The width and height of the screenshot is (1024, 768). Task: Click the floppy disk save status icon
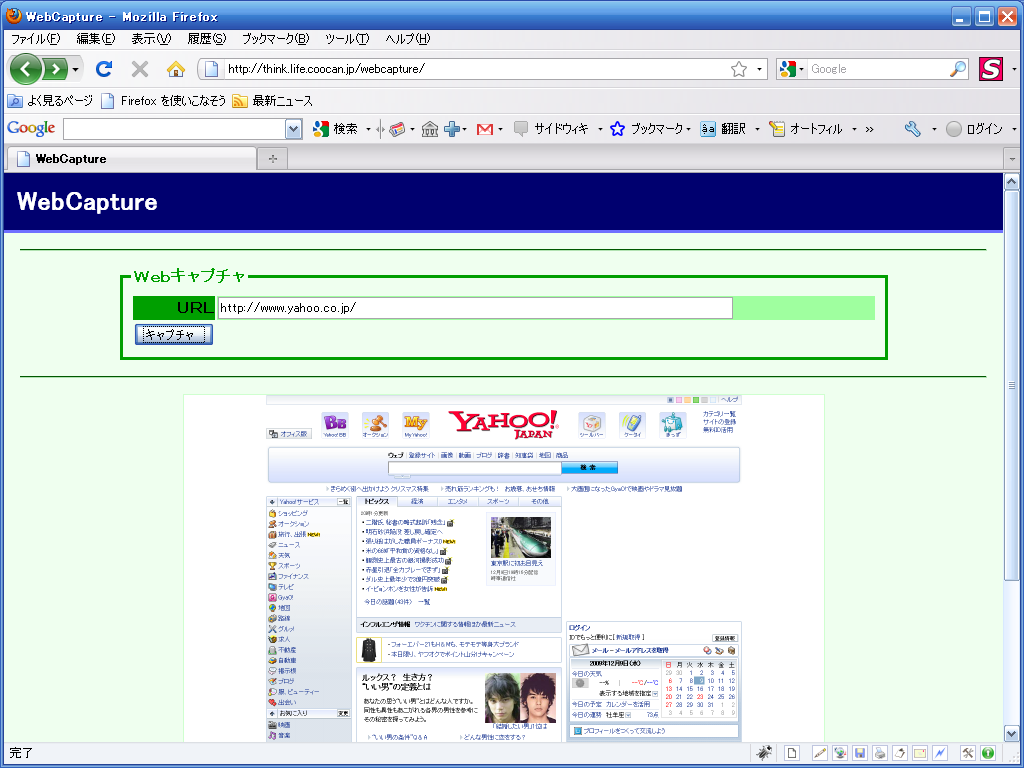(x=860, y=753)
